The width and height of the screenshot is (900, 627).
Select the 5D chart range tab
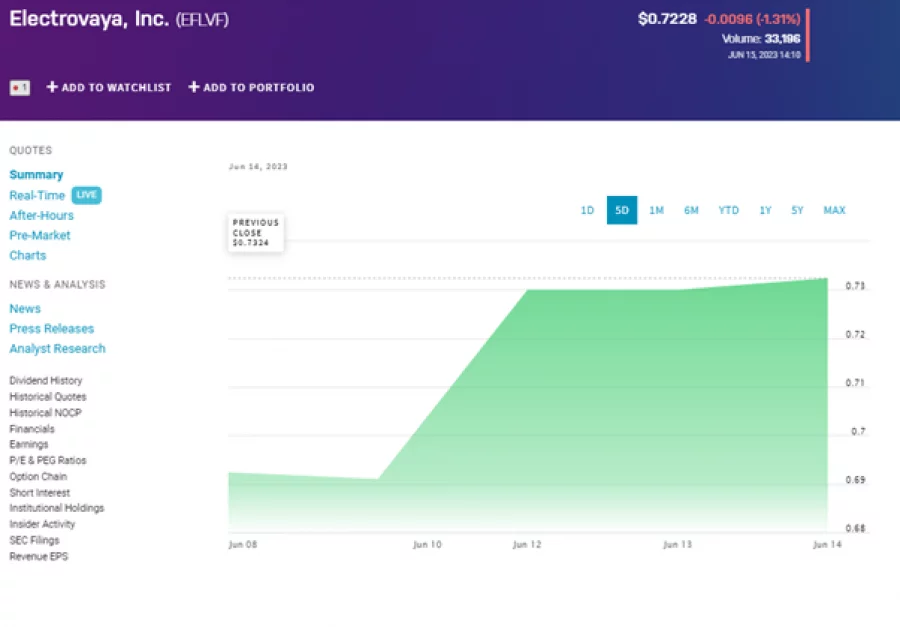click(622, 210)
